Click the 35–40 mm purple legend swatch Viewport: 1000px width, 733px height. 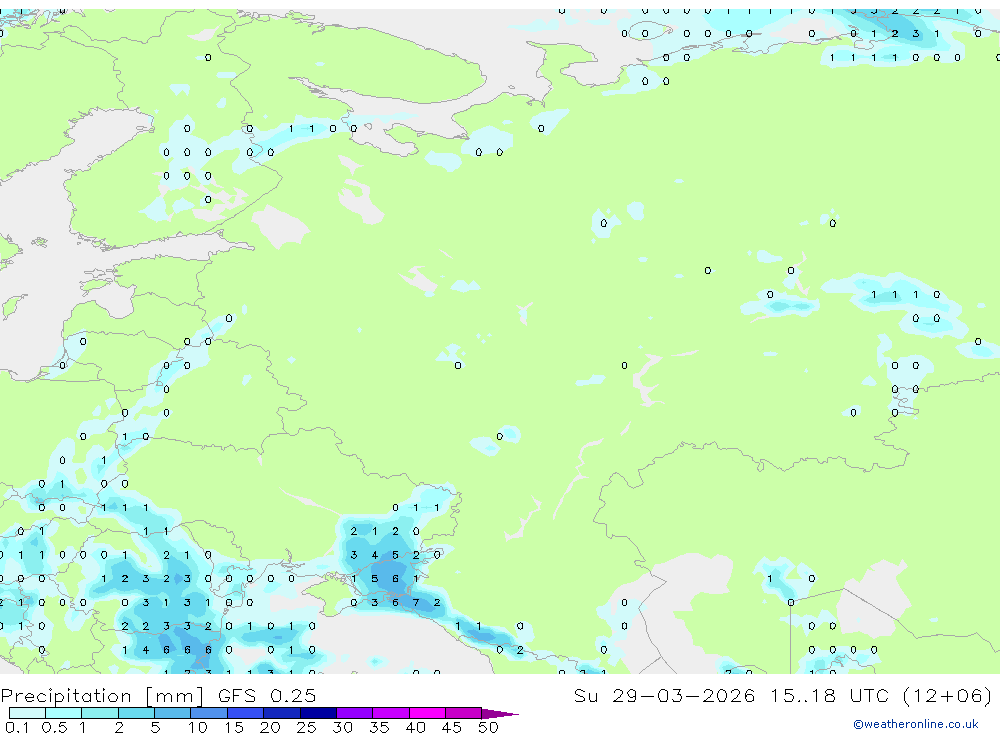click(x=391, y=713)
